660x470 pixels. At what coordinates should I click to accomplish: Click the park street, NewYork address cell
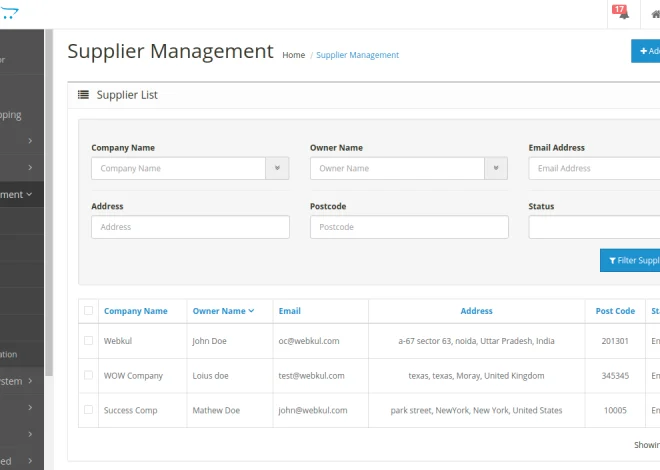coord(476,410)
